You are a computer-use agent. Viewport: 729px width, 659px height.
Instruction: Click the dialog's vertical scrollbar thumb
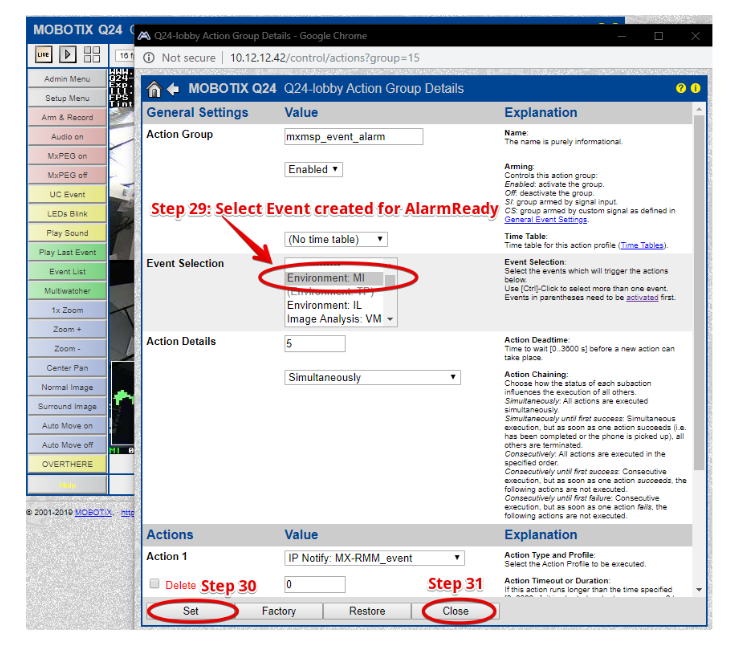point(698,292)
